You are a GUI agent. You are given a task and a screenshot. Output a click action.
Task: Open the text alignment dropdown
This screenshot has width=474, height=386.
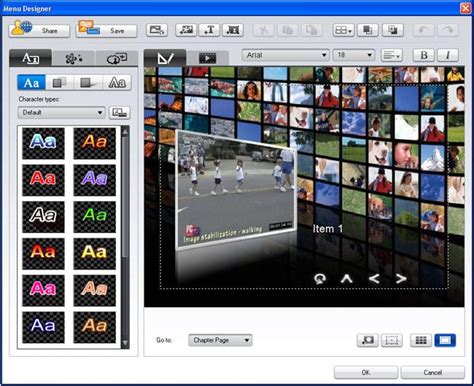[392, 55]
